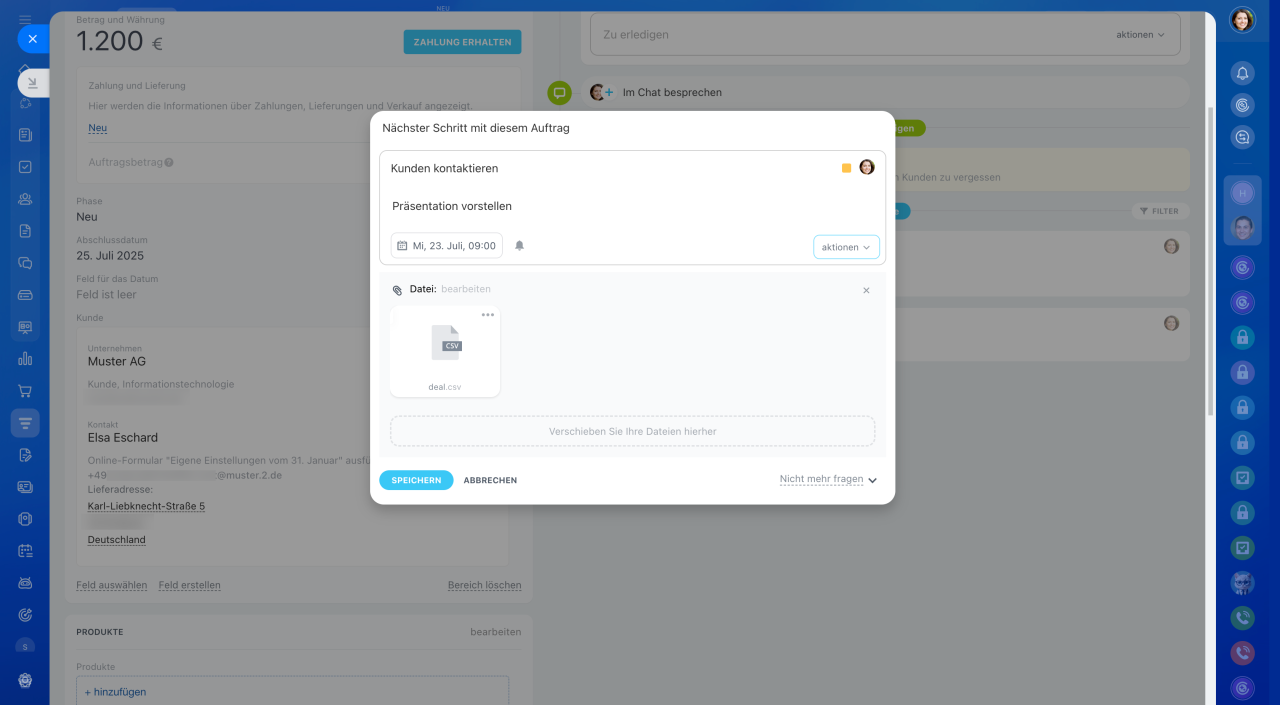Viewport: 1280px width, 705px height.
Task: Open the date picker showing Mi, 23. Juli, 09:00
Action: pyautogui.click(x=447, y=246)
